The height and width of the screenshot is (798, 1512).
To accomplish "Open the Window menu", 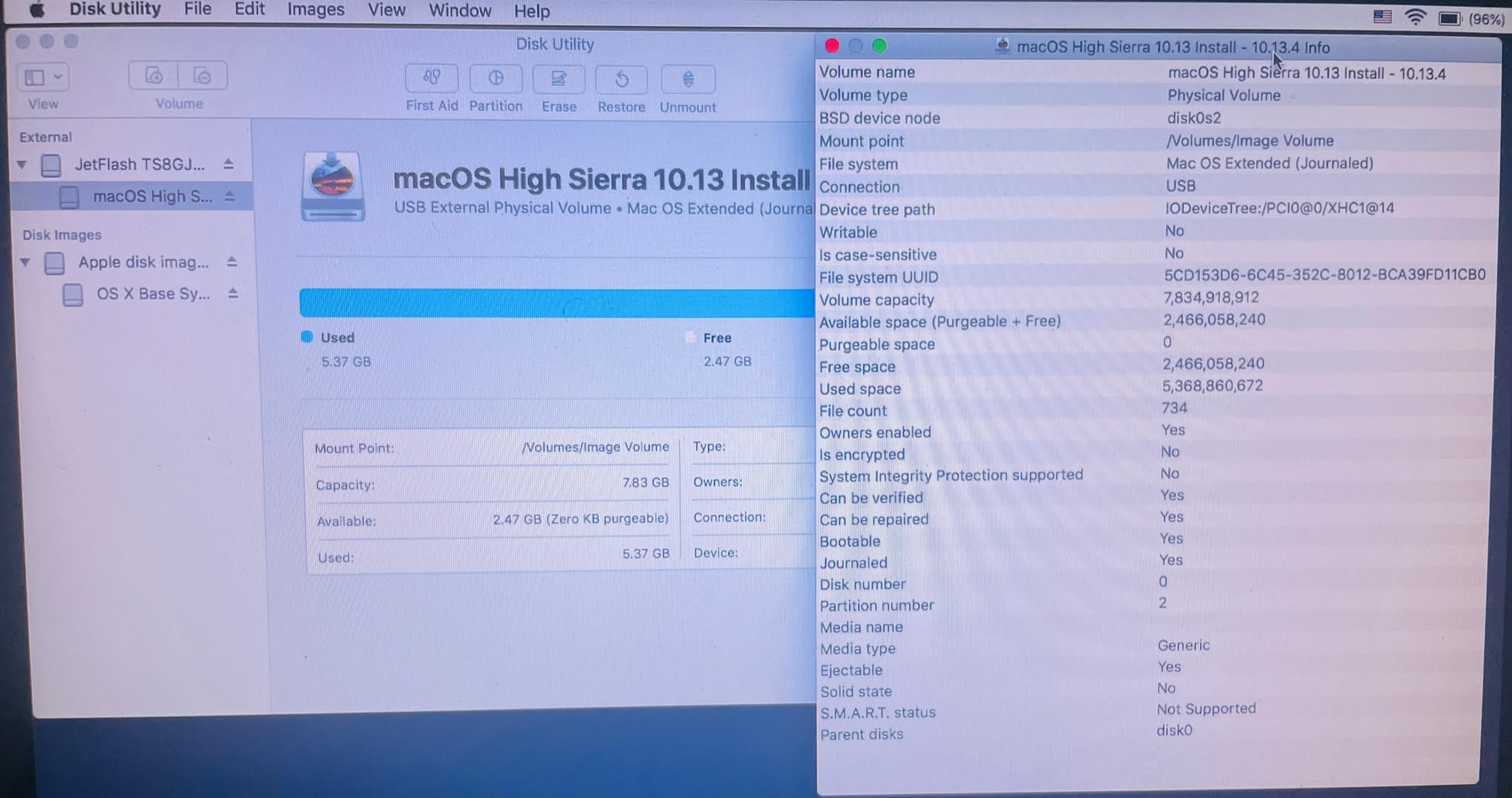I will 459,11.
